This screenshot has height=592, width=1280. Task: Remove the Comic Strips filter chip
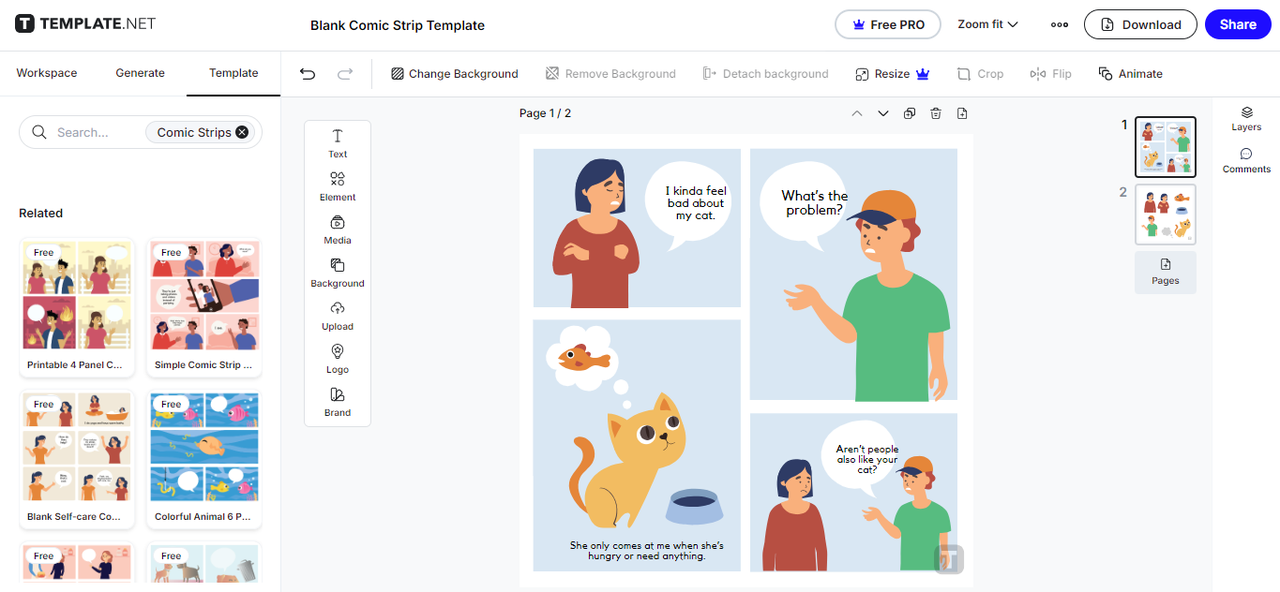click(x=242, y=132)
